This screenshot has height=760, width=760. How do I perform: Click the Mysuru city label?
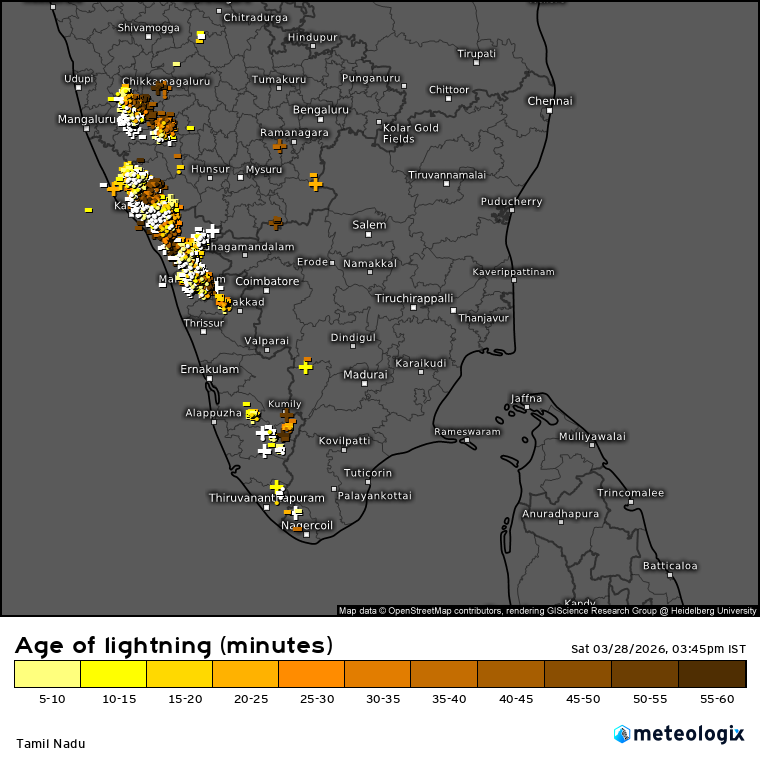pos(264,170)
